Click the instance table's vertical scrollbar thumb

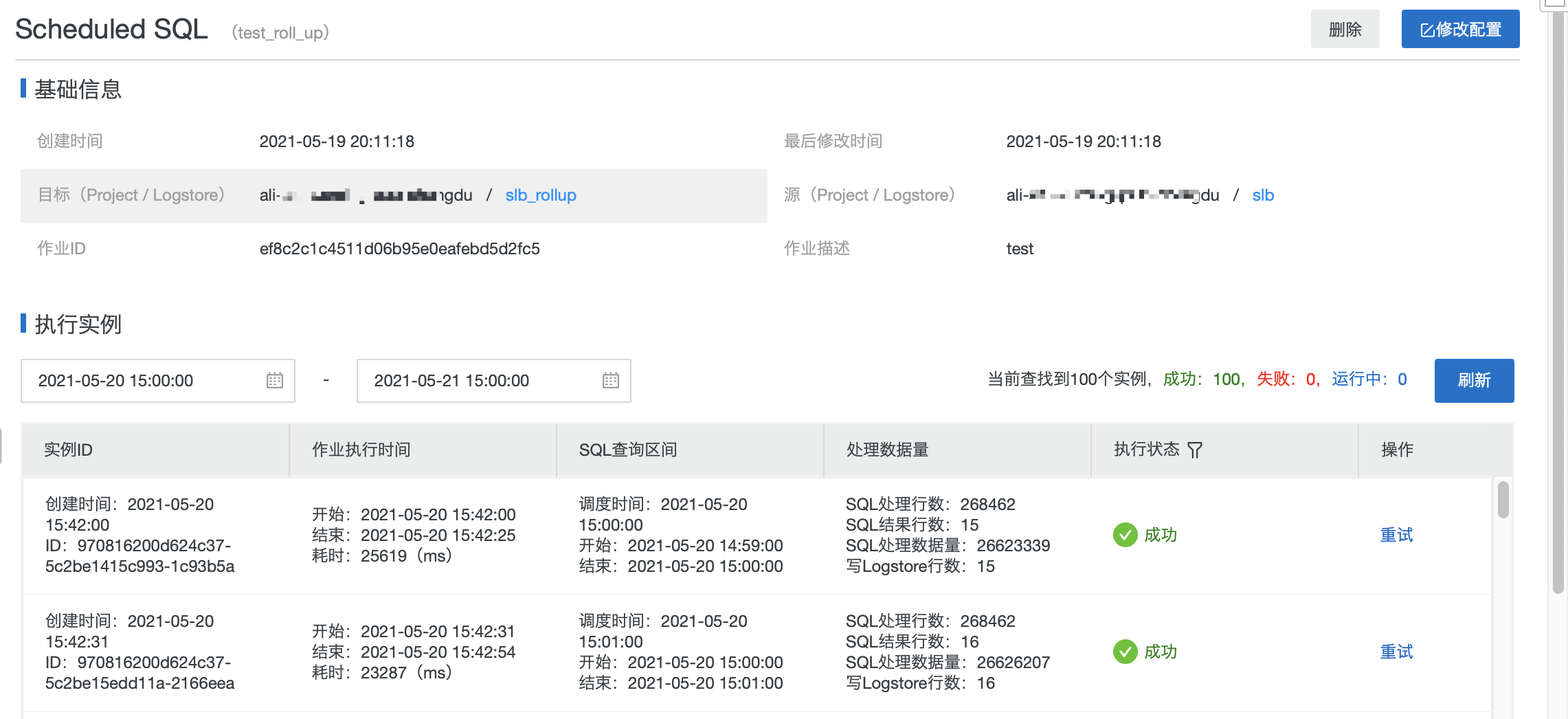(1503, 500)
